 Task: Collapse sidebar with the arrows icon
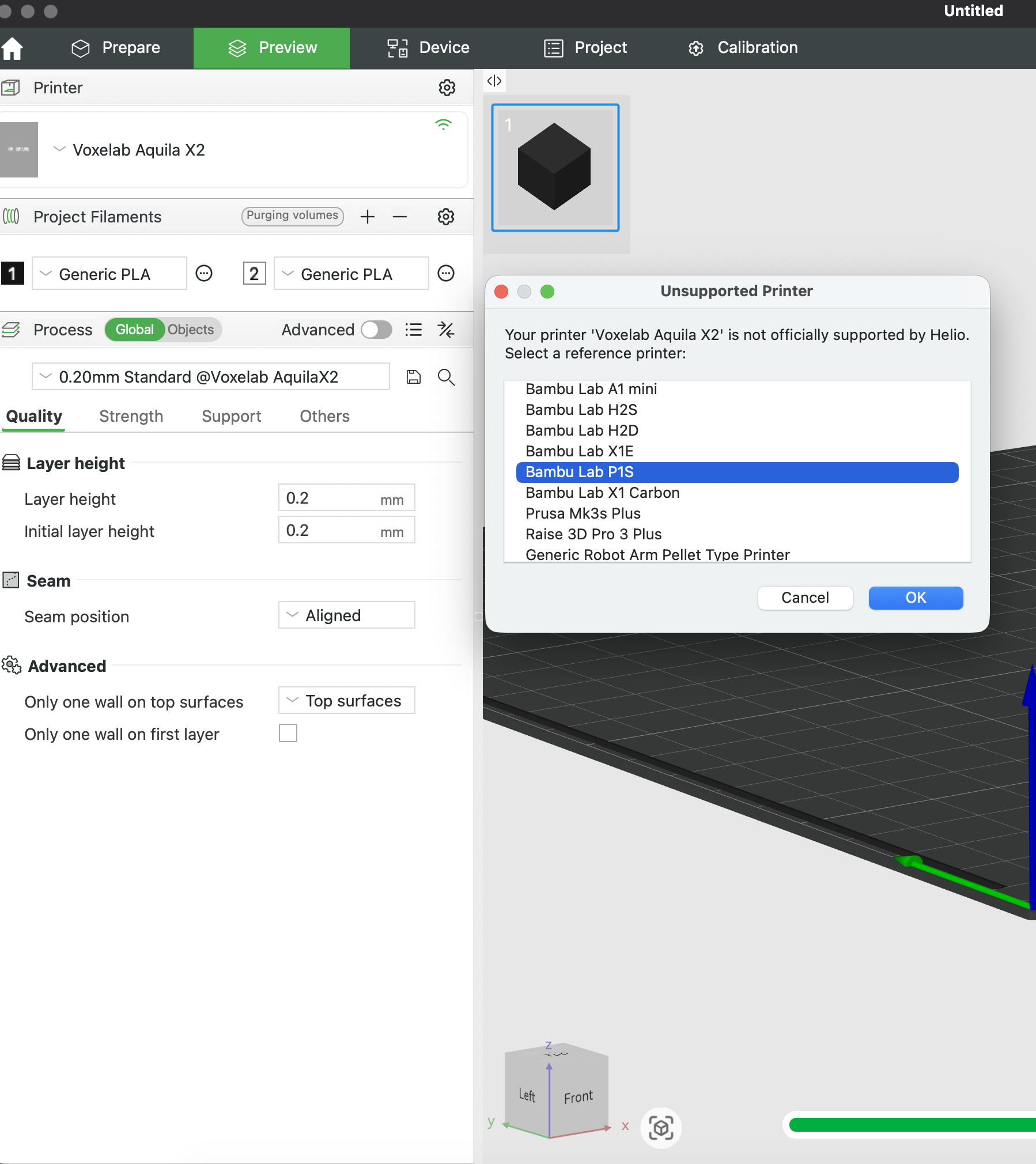(494, 81)
